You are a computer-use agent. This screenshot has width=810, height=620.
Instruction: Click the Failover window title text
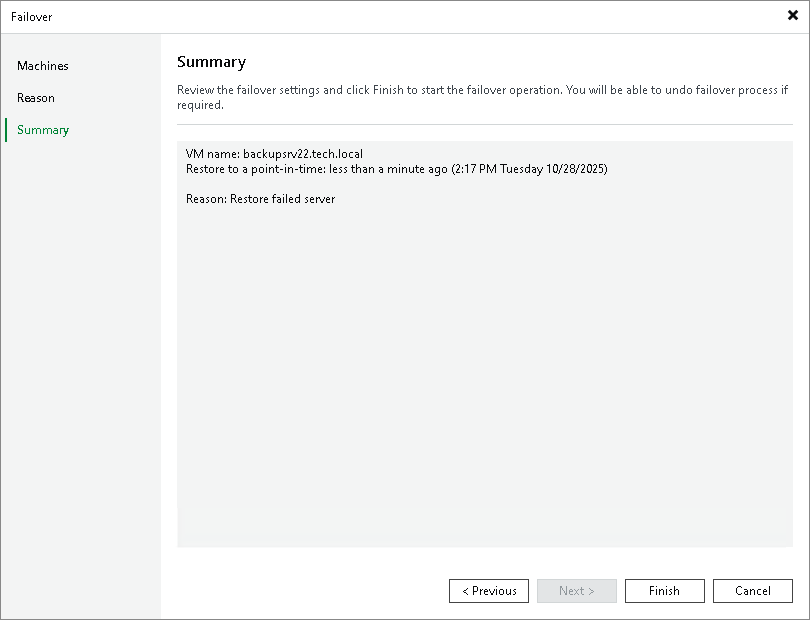pos(32,17)
